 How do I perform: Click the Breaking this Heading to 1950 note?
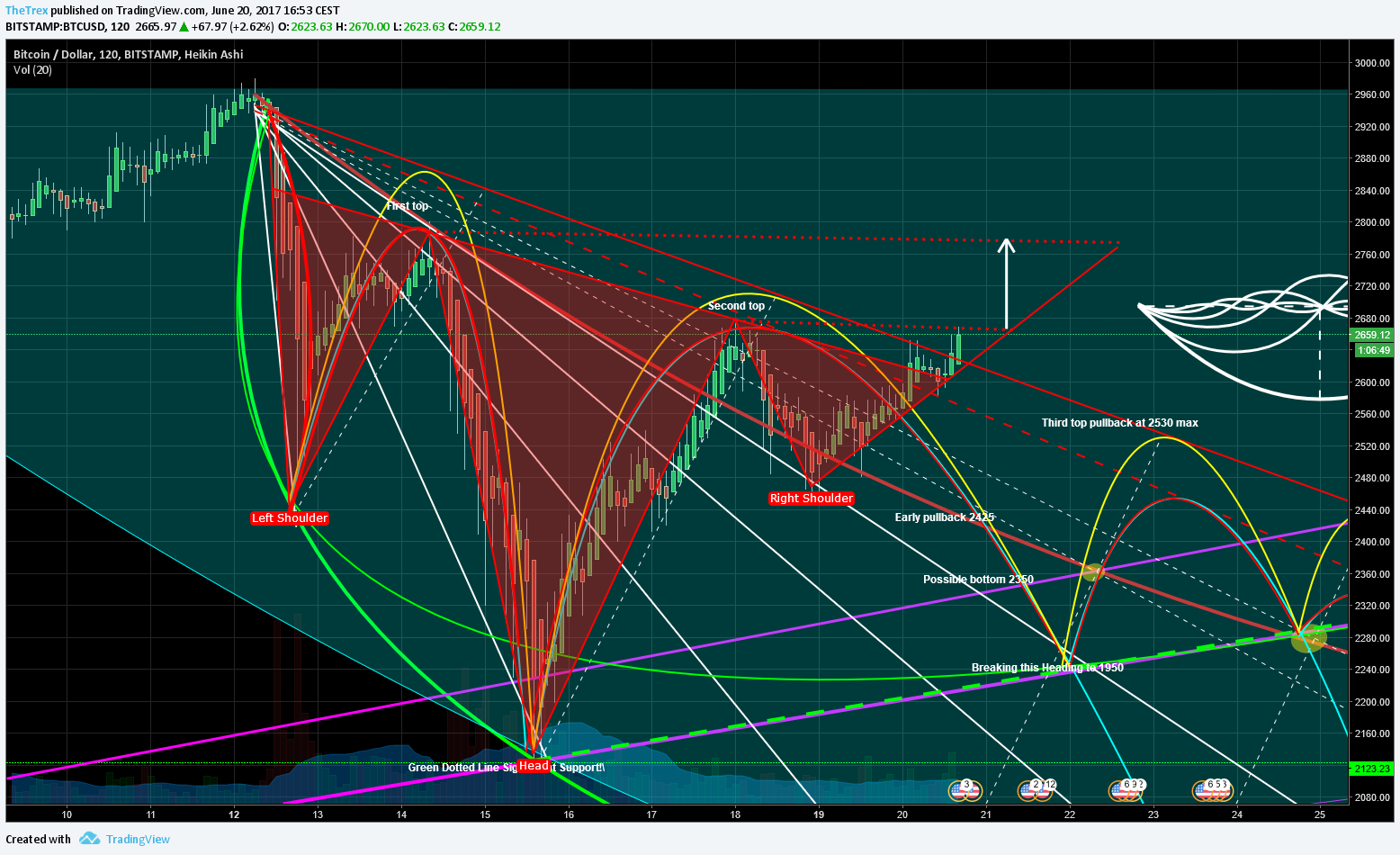[x=1047, y=668]
